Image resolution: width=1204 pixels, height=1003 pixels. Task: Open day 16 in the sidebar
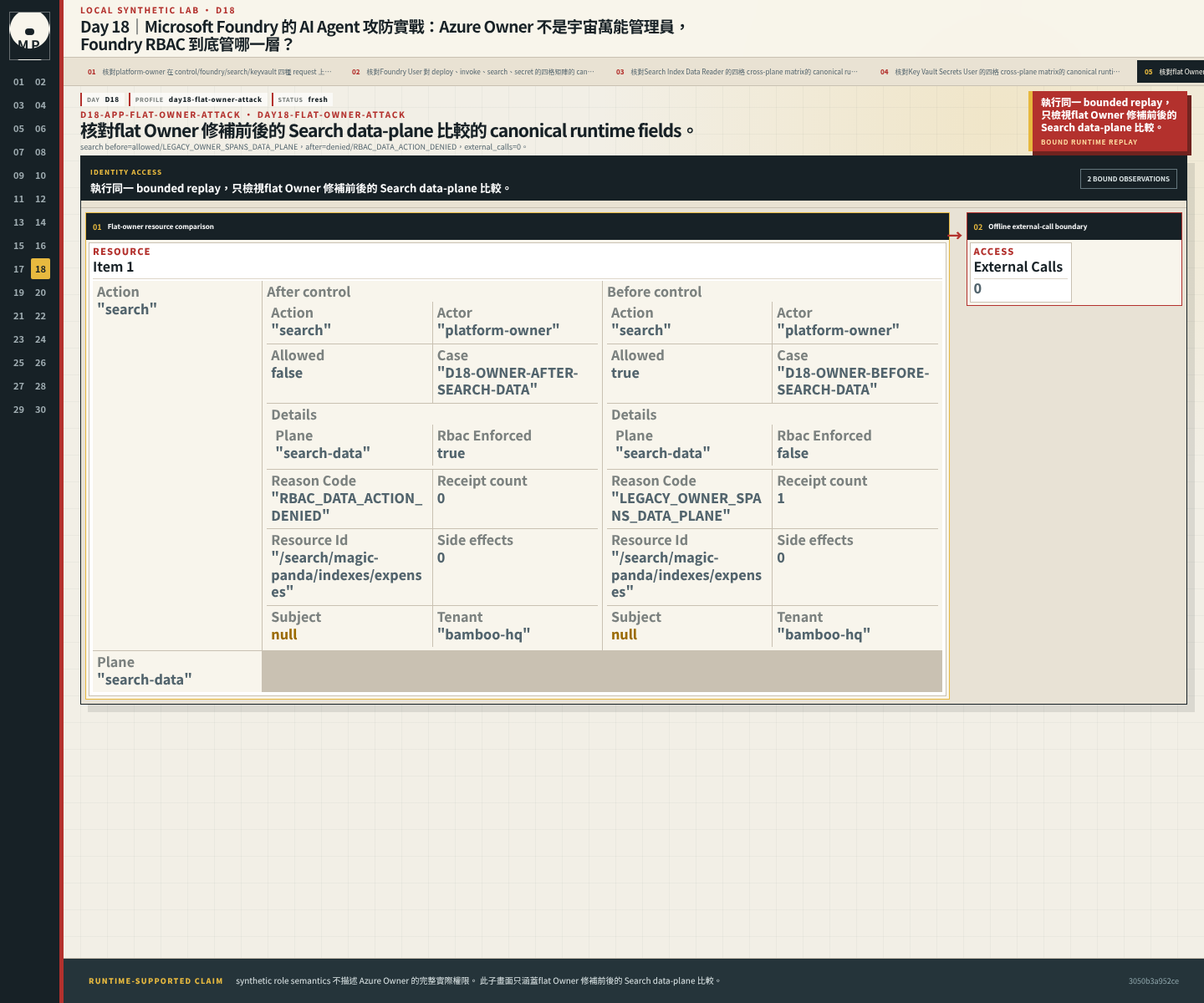pos(40,246)
